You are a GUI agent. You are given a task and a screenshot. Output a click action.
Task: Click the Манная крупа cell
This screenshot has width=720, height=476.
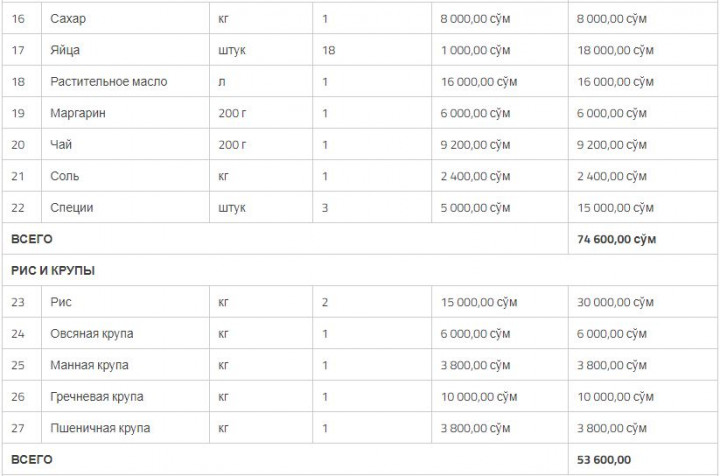(89, 365)
